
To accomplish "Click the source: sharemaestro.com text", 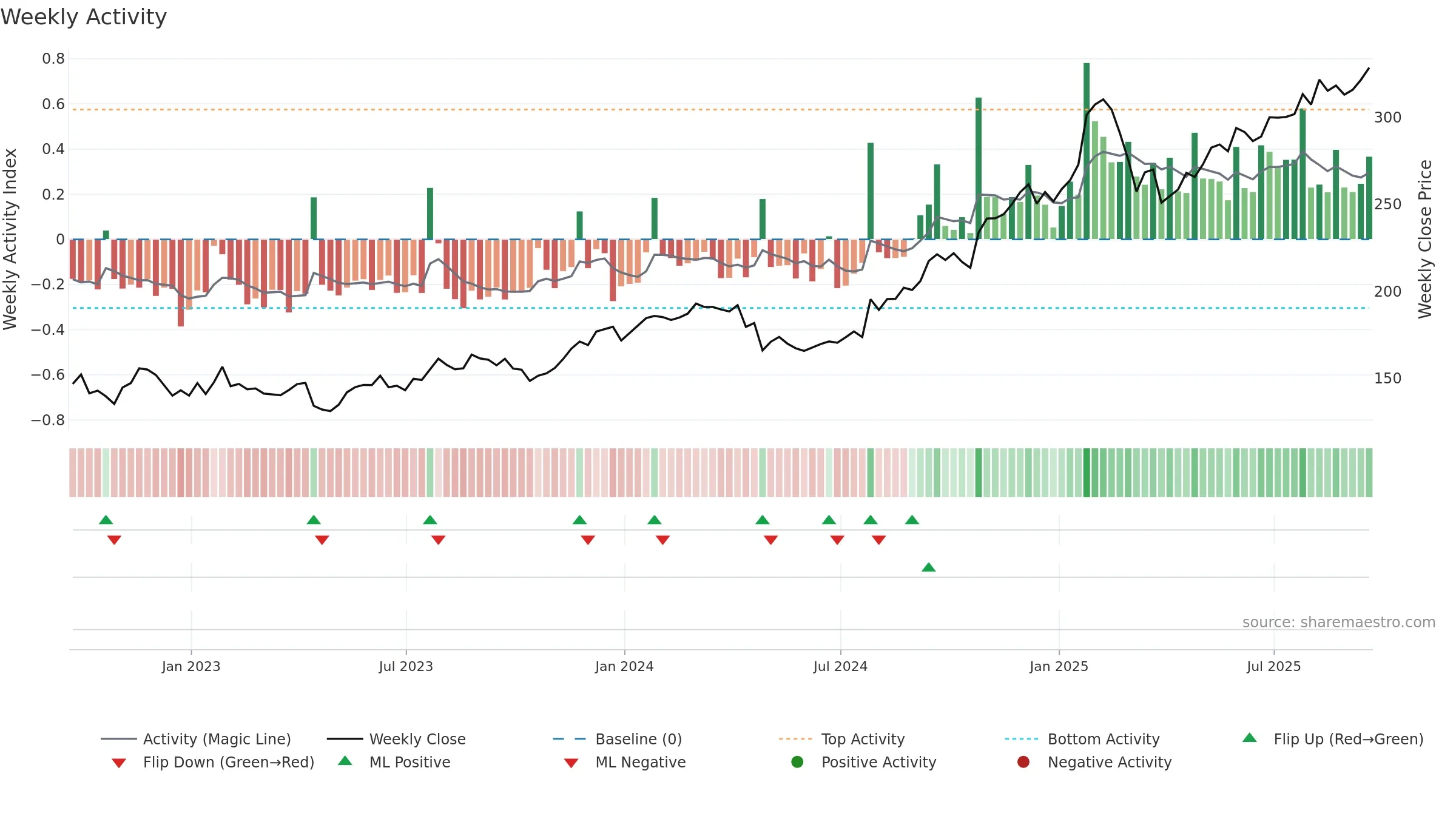I will coord(1339,622).
